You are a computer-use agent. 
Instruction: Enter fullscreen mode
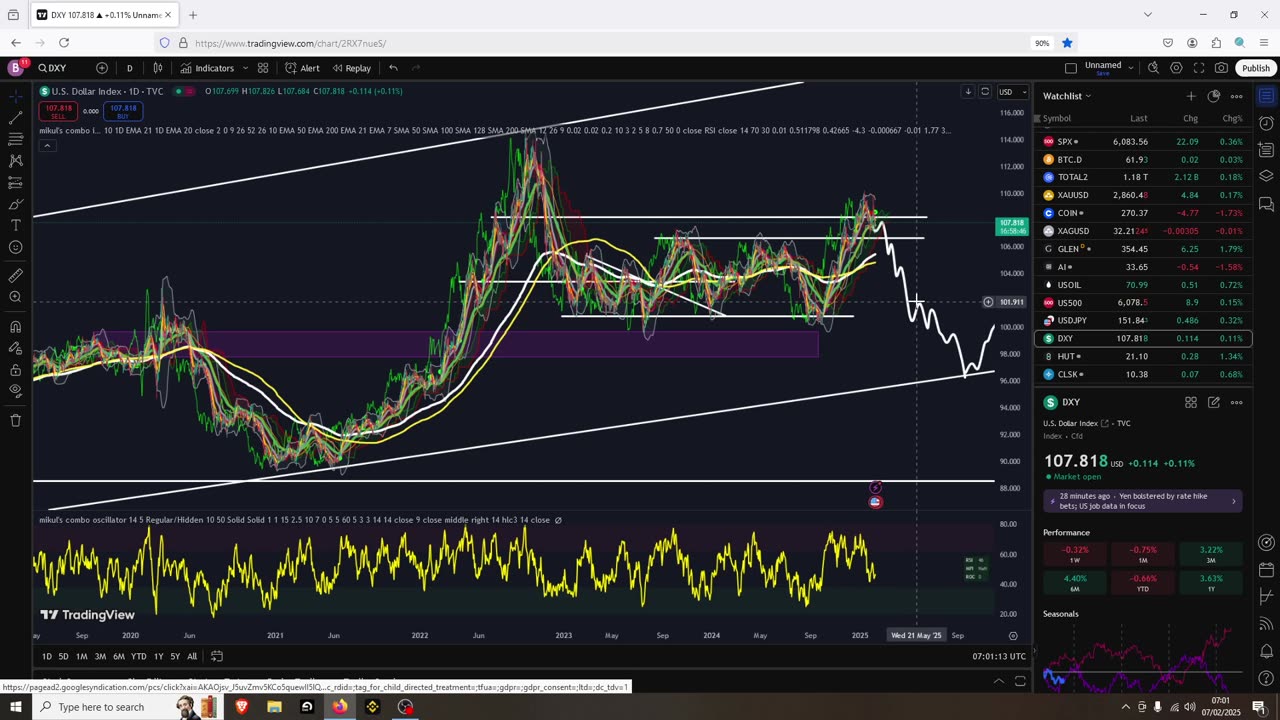(x=1199, y=68)
